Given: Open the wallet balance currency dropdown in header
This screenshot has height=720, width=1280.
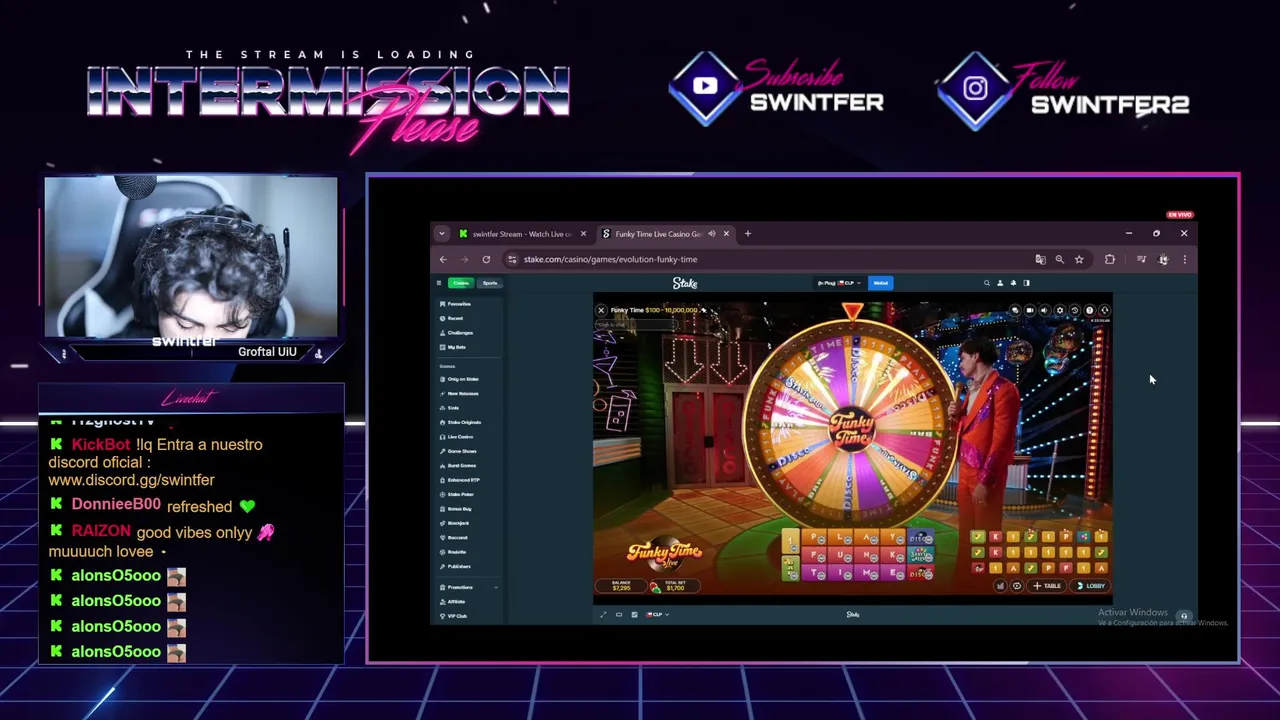Looking at the screenshot, I should (838, 283).
